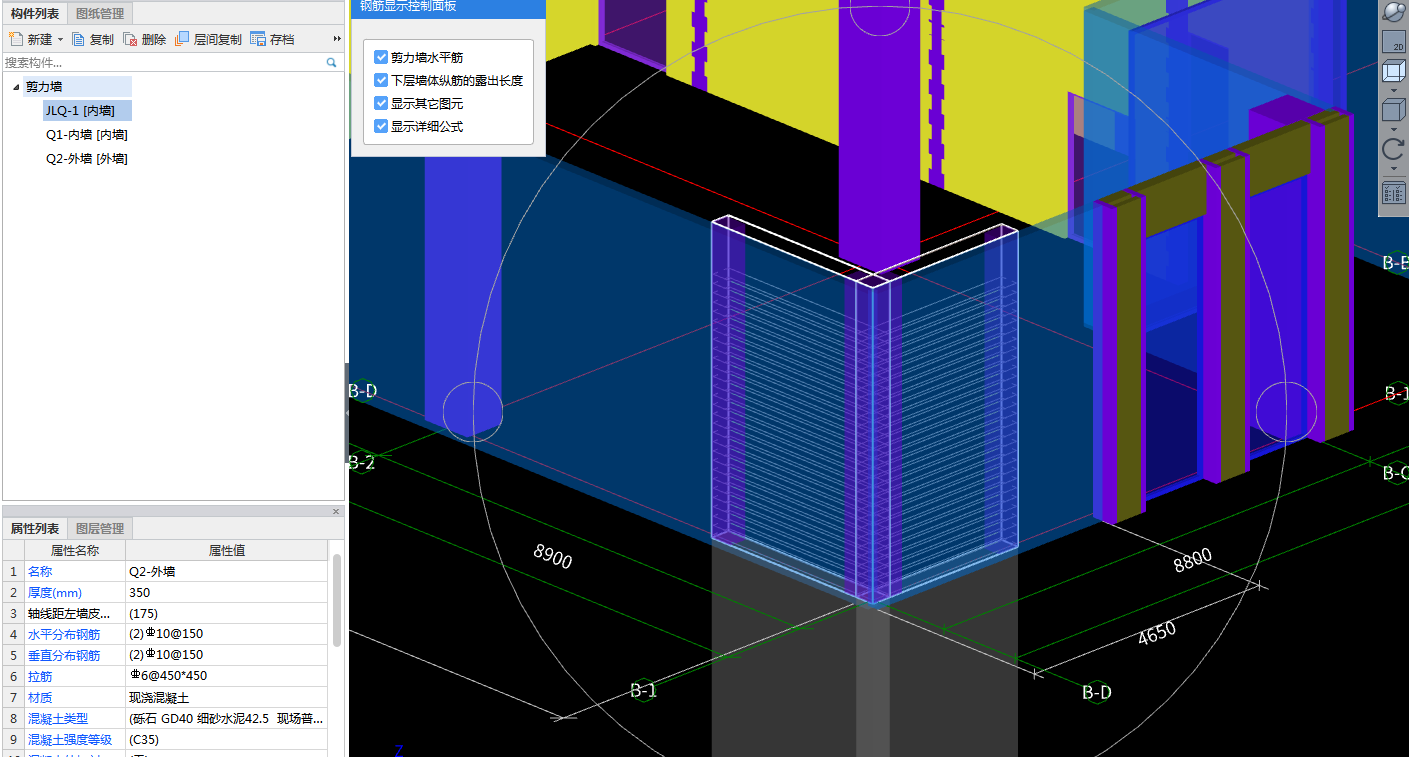
Task: Select JLQ-1 [内墙] component
Action: (87, 111)
